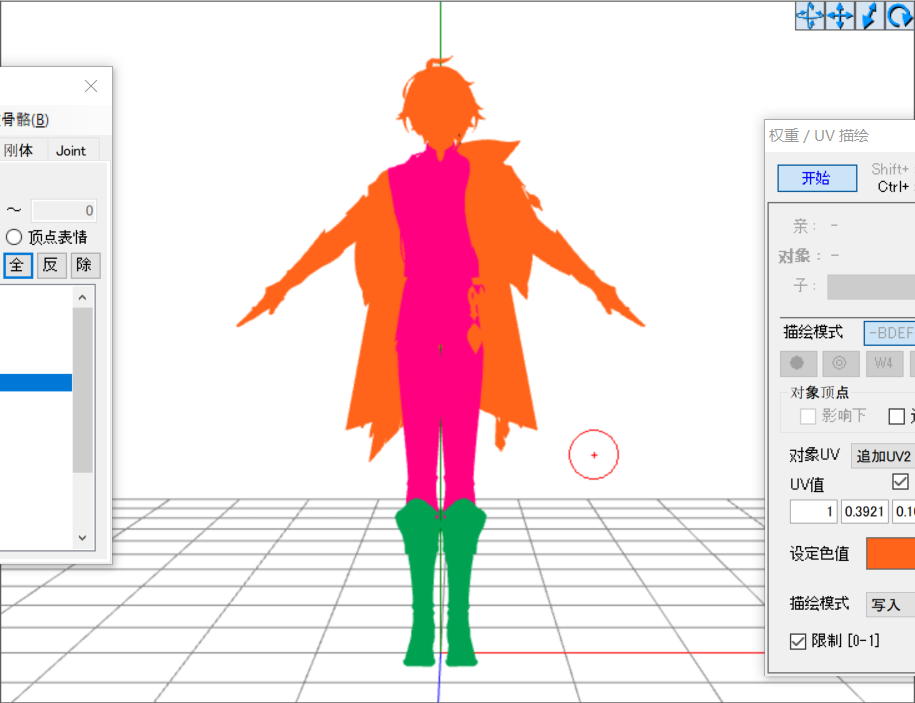This screenshot has width=915, height=703.
Task: Choose the solid circle brush button
Action: [798, 363]
